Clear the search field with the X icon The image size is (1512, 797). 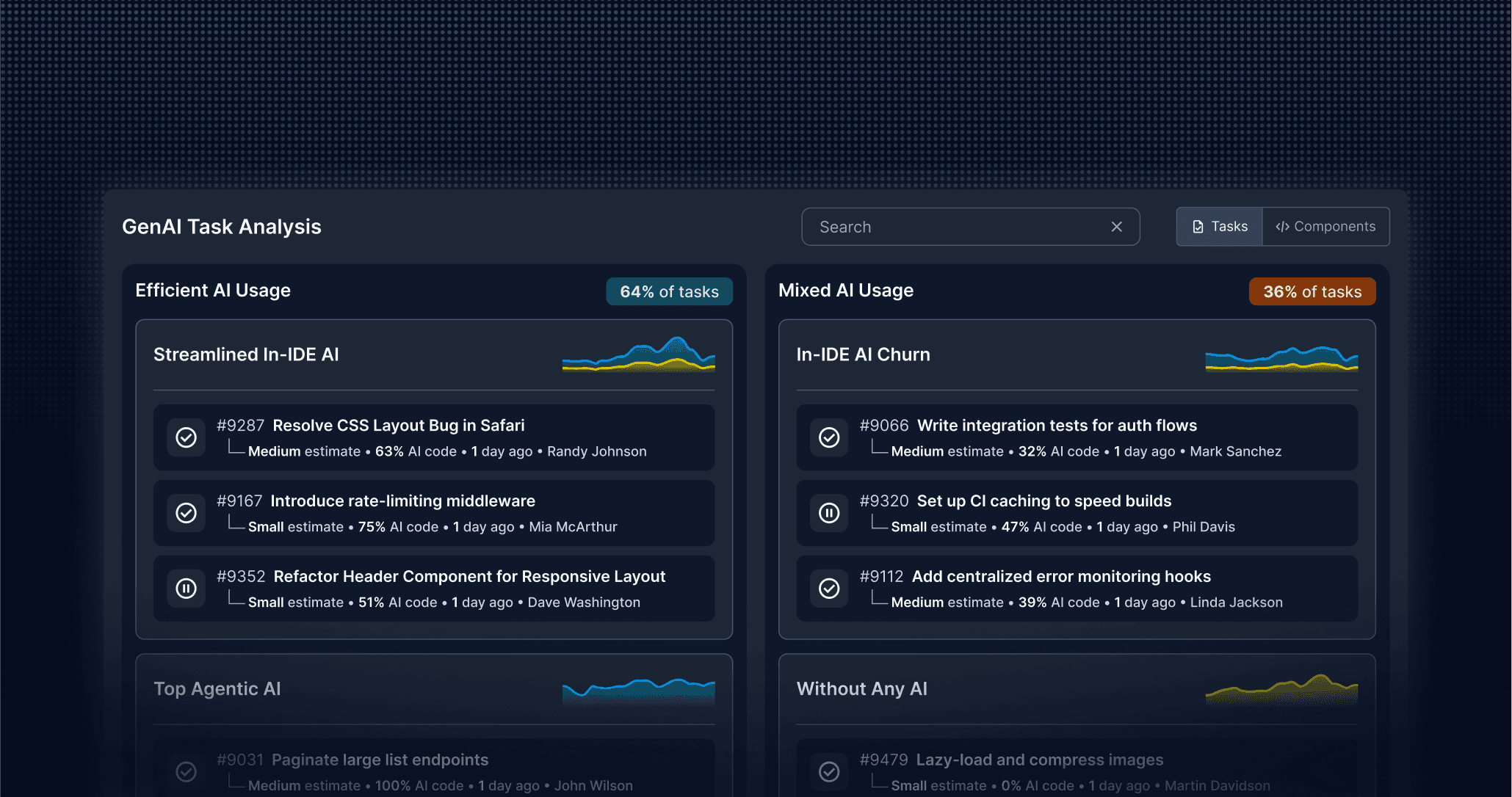pos(1116,227)
